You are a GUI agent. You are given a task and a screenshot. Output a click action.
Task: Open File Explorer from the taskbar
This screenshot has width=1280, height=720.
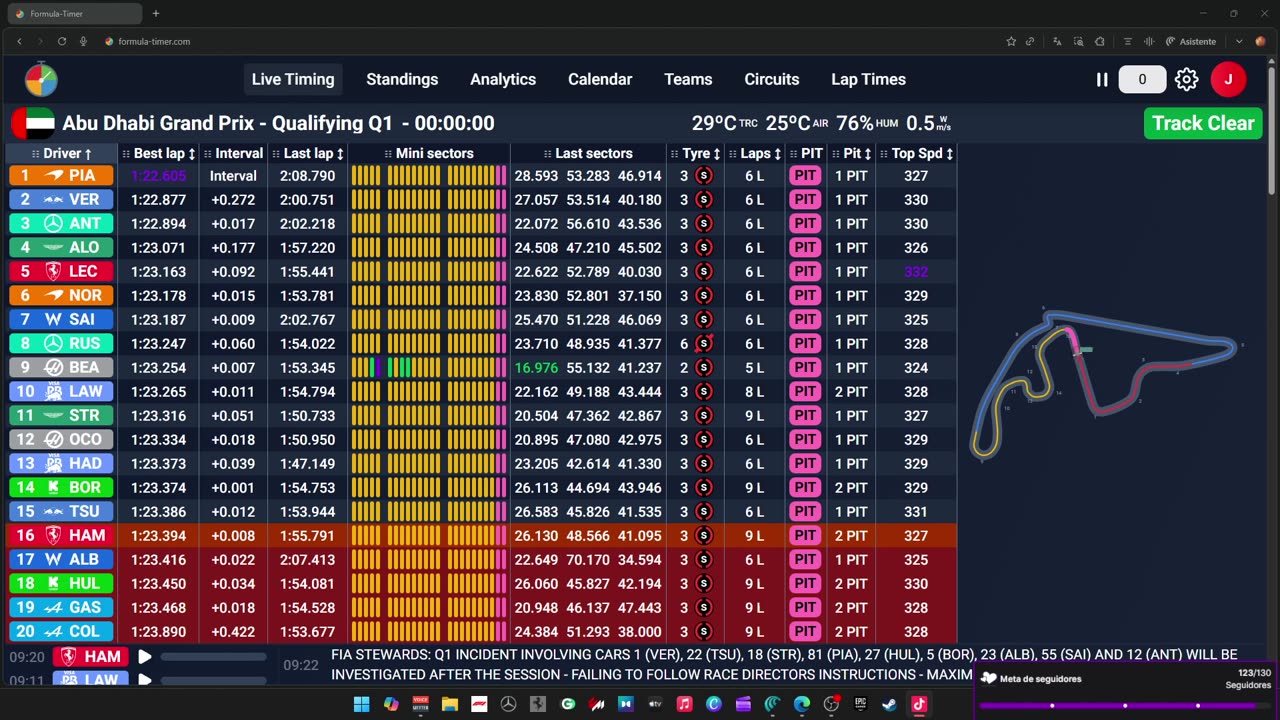coord(449,704)
